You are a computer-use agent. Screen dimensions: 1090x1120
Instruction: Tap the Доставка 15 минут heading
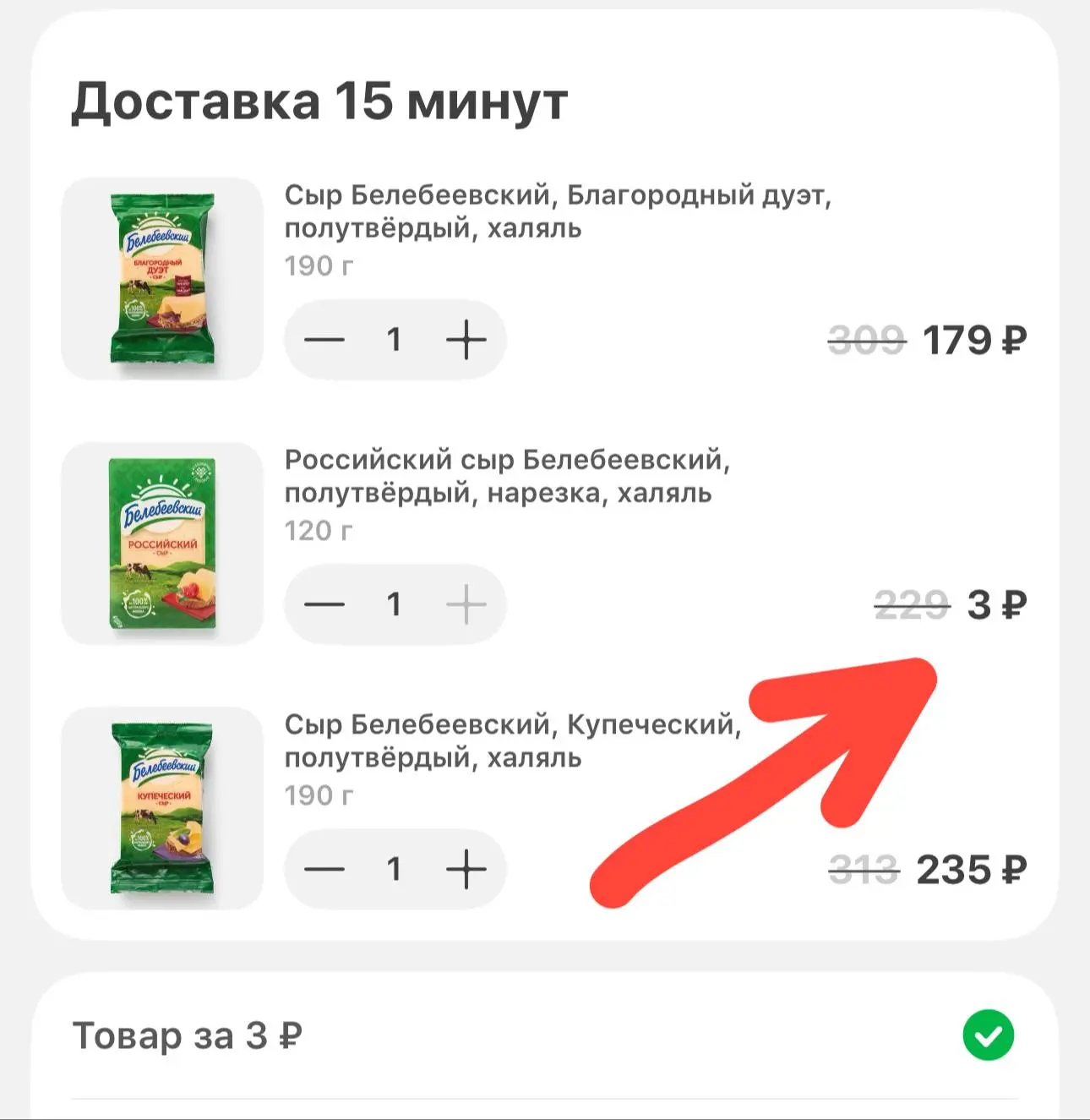[319, 102]
